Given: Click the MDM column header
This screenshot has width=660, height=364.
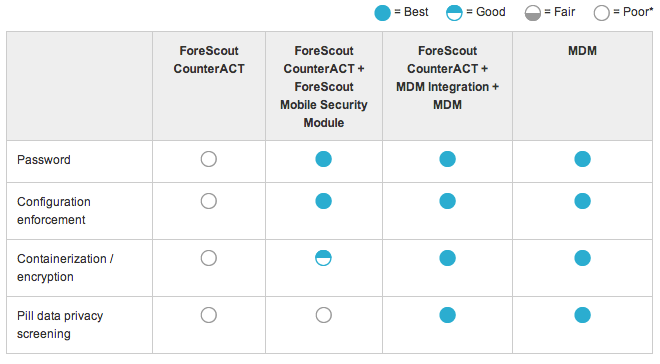Looking at the screenshot, I should [x=583, y=51].
